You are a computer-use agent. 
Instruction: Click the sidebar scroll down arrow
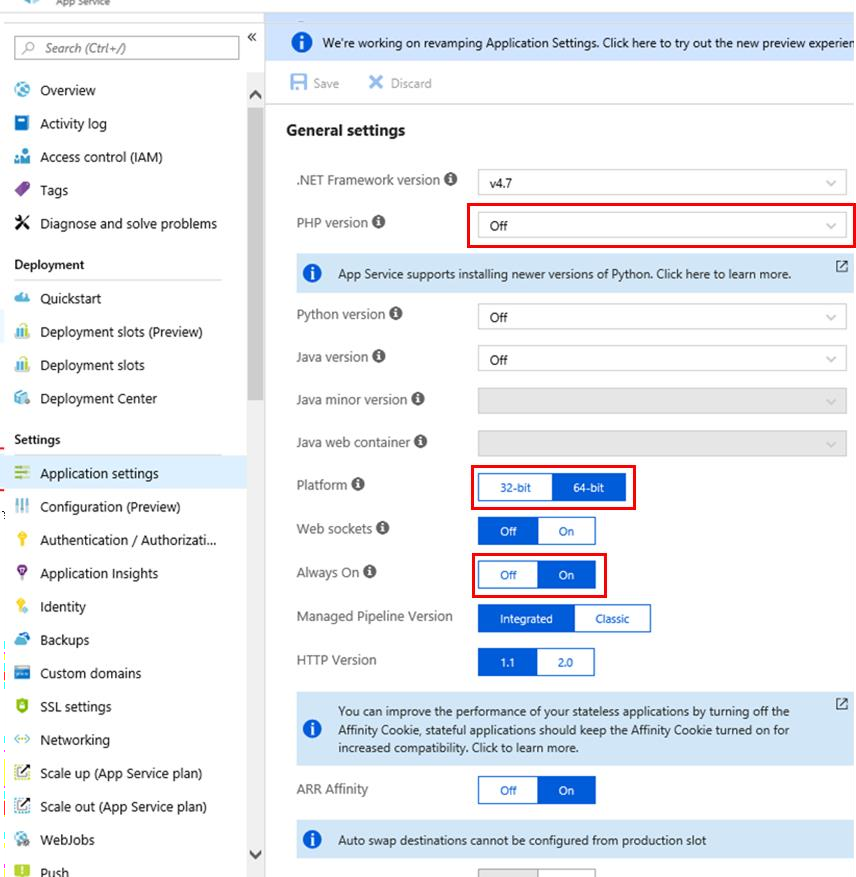pyautogui.click(x=255, y=854)
